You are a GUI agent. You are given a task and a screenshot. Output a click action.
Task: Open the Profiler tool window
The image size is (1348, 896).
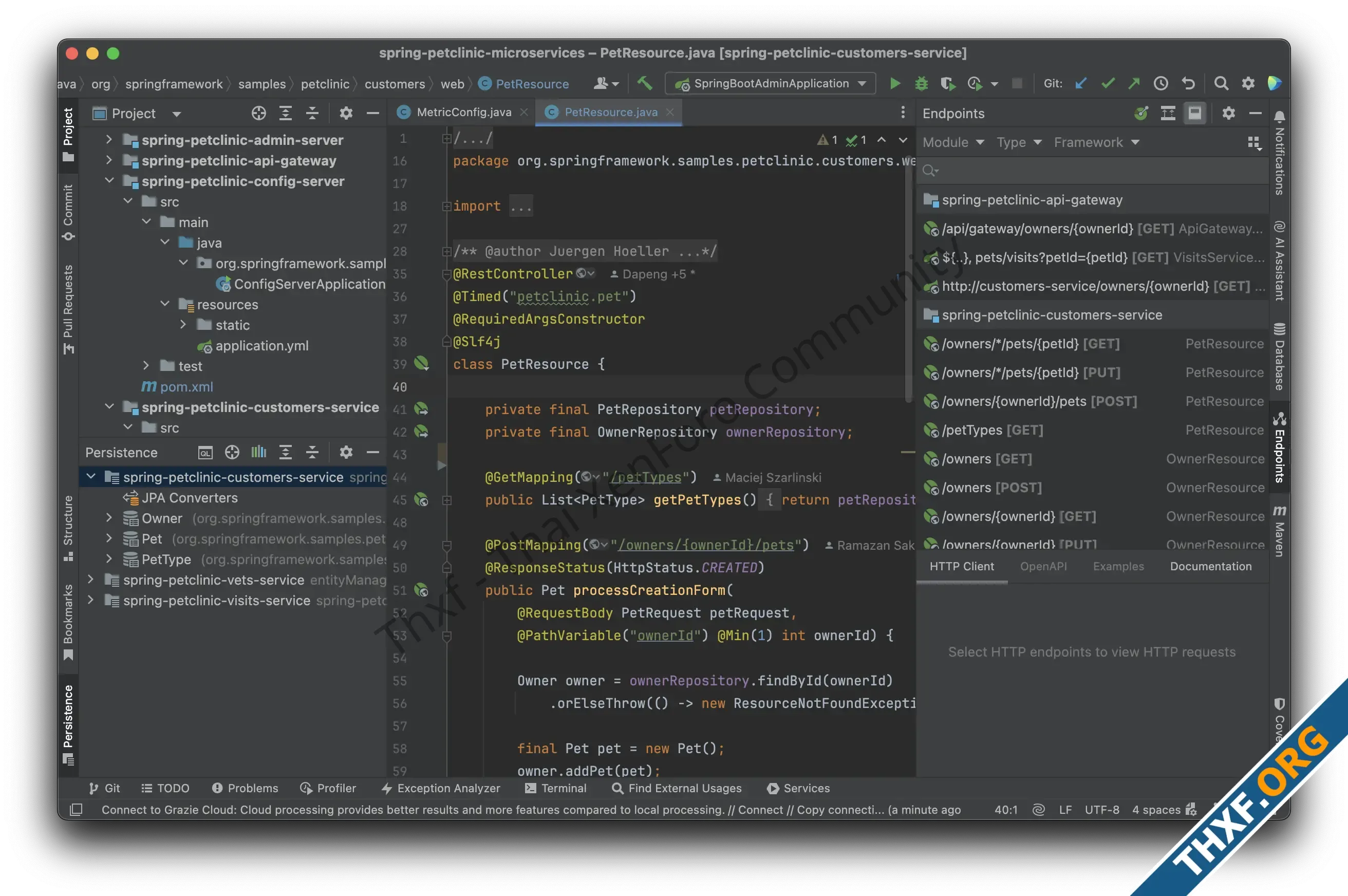pyautogui.click(x=328, y=788)
